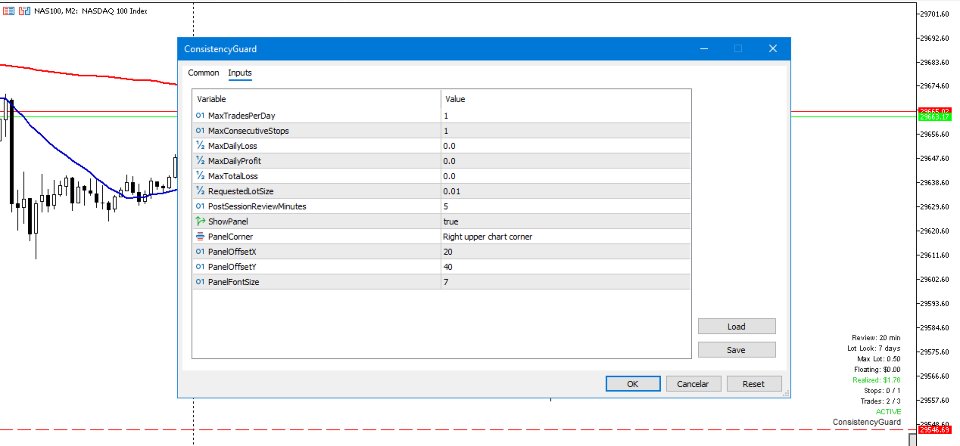The image size is (960, 446).
Task: Select the PanelCorner variable name
Action: [230, 236]
